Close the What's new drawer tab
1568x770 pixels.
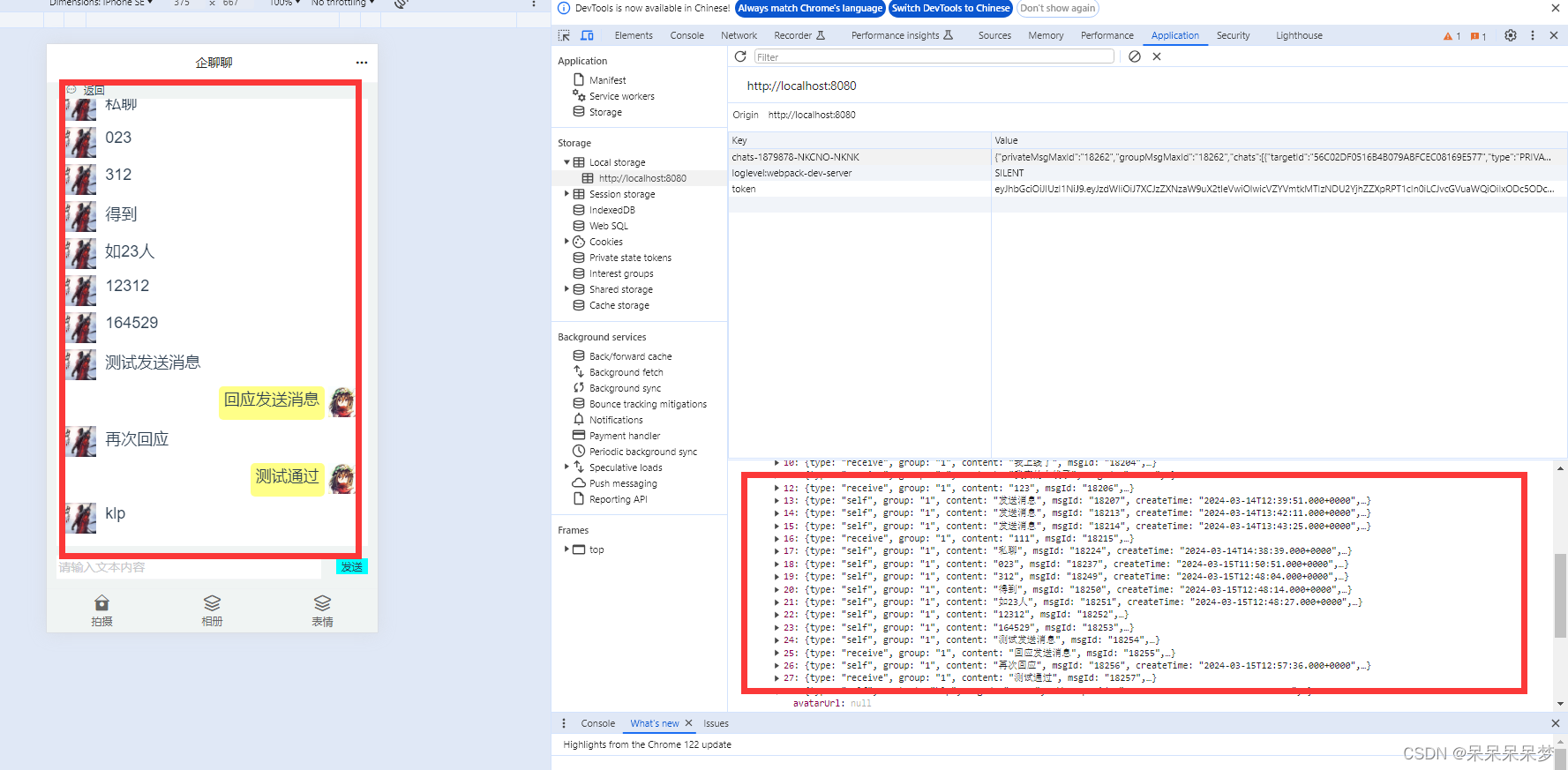689,723
